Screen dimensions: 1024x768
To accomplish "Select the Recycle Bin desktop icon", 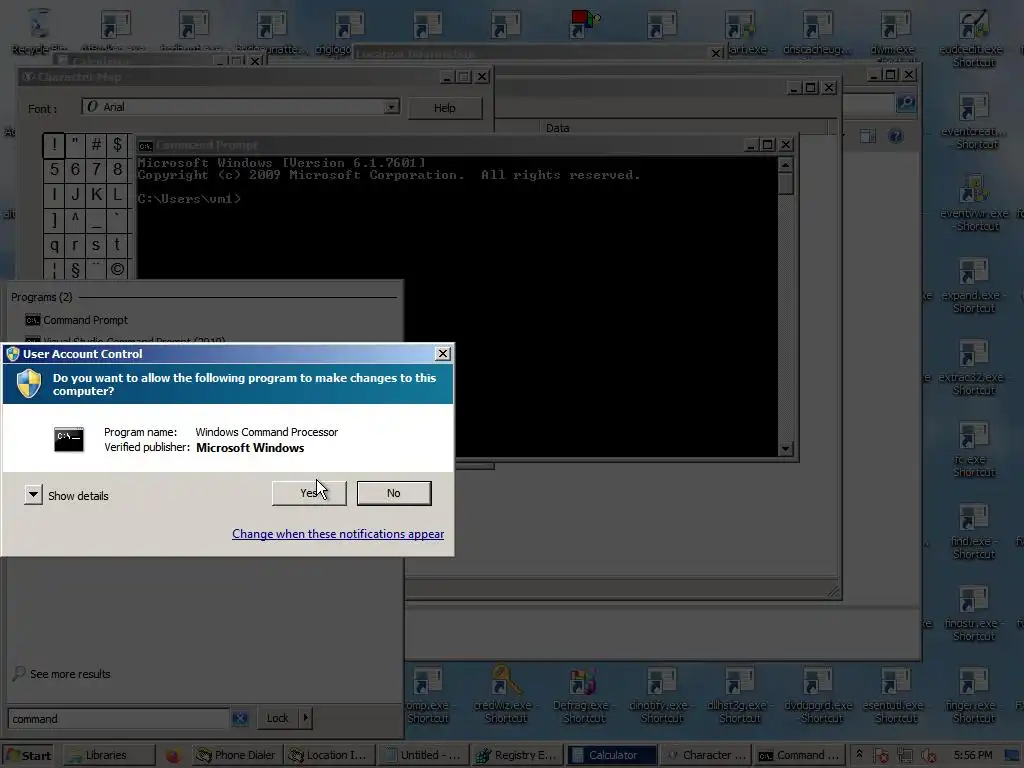I will point(40,32).
